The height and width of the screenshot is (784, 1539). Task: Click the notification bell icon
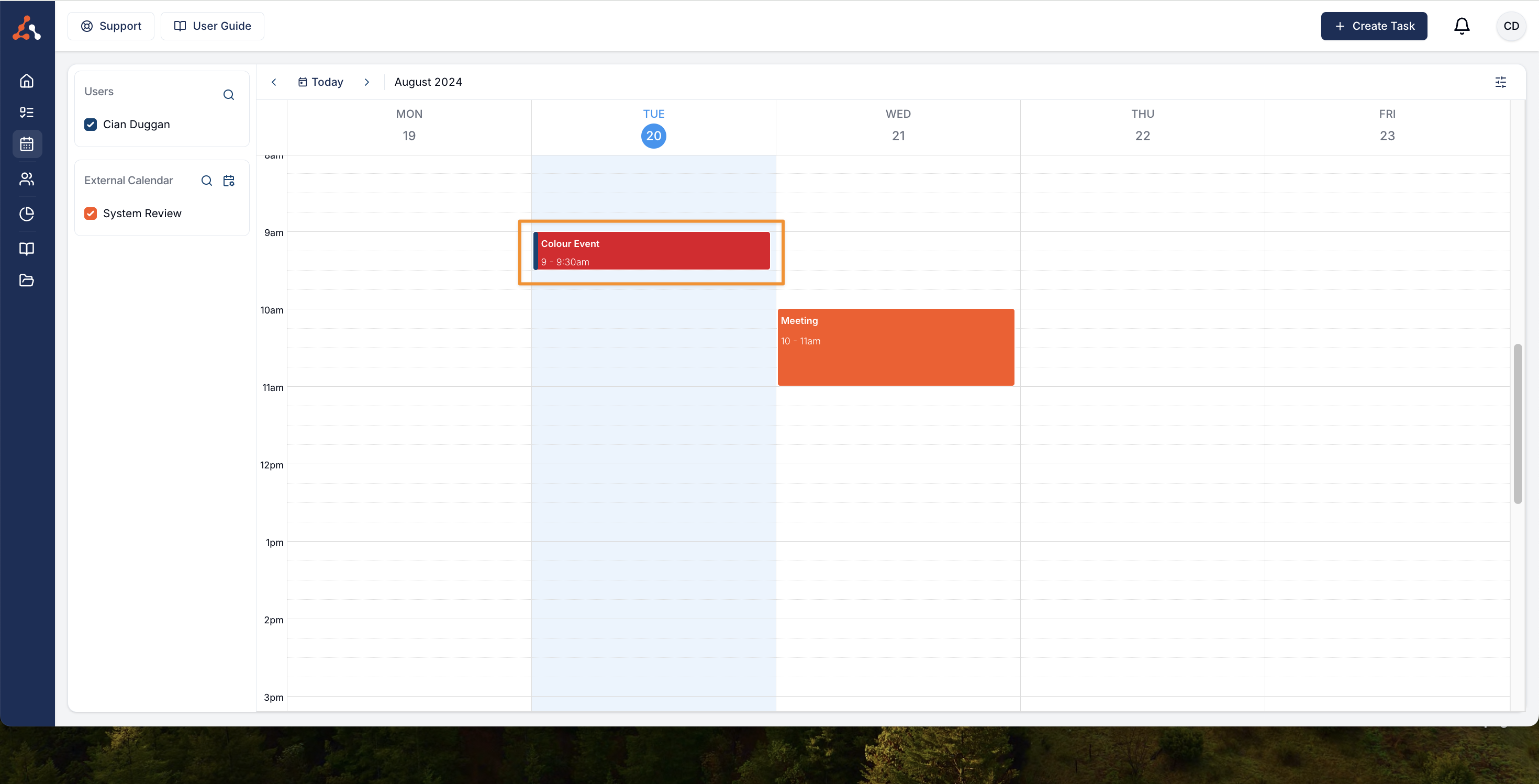tap(1462, 26)
